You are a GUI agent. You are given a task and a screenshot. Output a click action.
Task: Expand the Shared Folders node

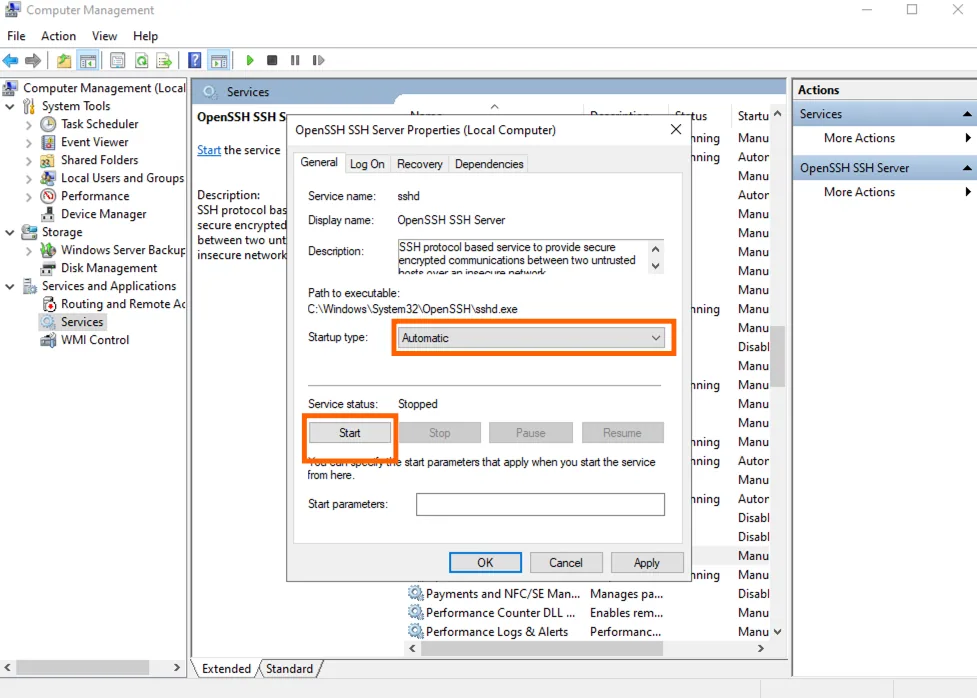point(29,161)
